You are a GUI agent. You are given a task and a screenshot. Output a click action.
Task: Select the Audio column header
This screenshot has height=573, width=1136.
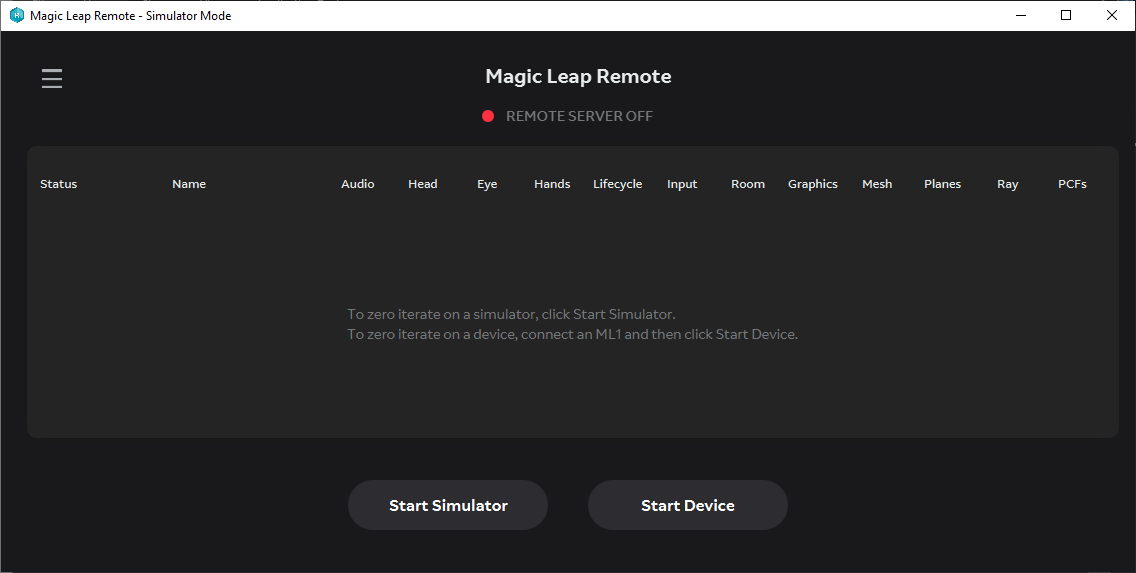[x=358, y=184]
